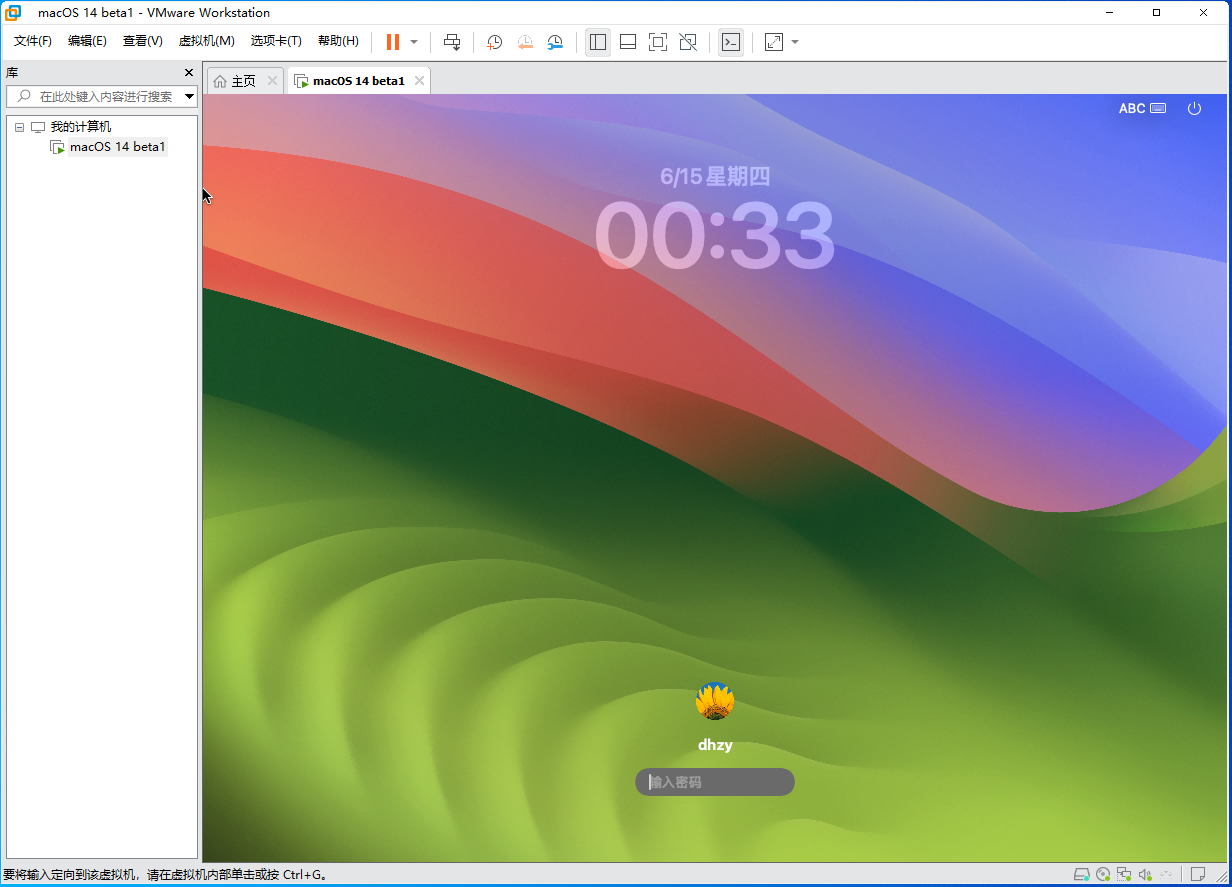1232x887 pixels.
Task: Open the display stretch options dropdown
Action: coord(795,42)
